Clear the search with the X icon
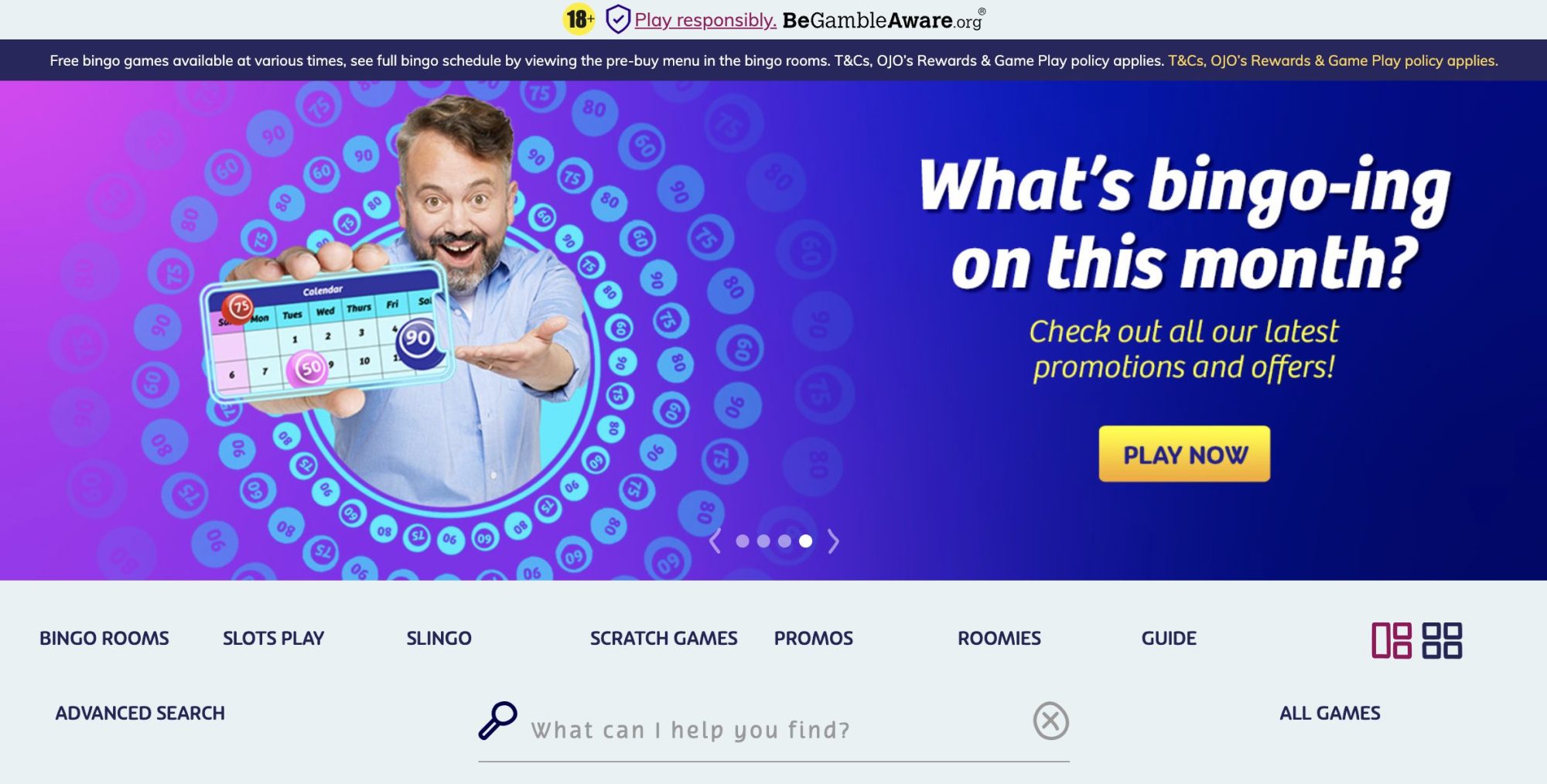The image size is (1547, 784). 1050,721
